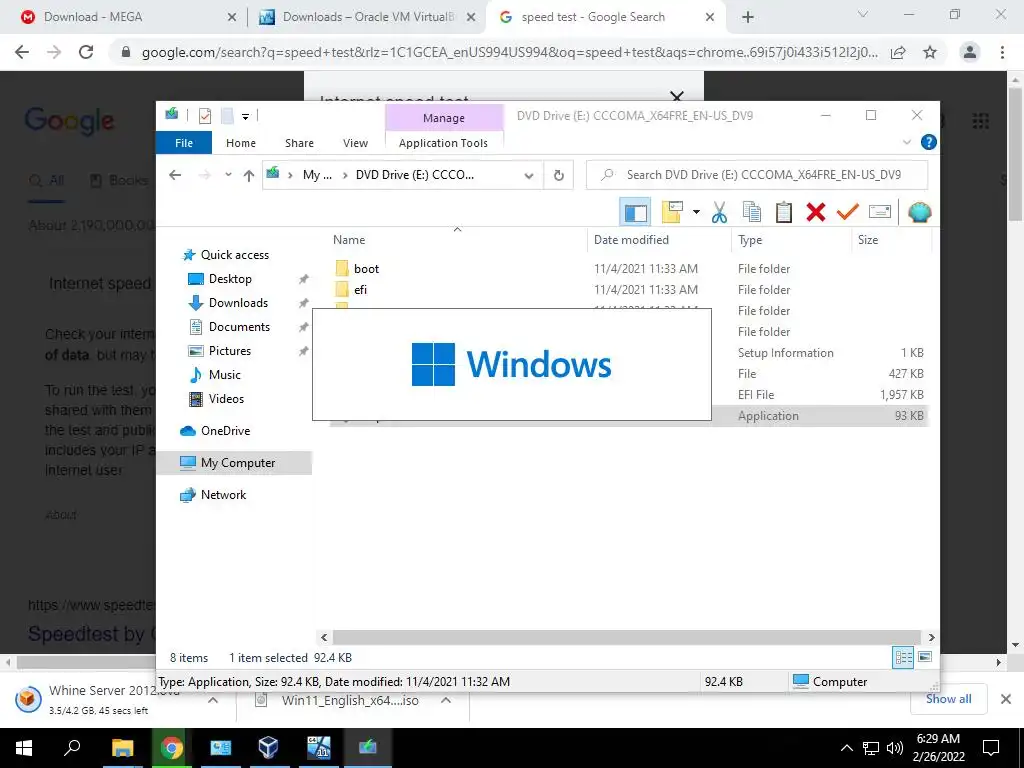Expand the ribbon with the chevron
Viewport: 1024px width, 768px height.
point(906,142)
